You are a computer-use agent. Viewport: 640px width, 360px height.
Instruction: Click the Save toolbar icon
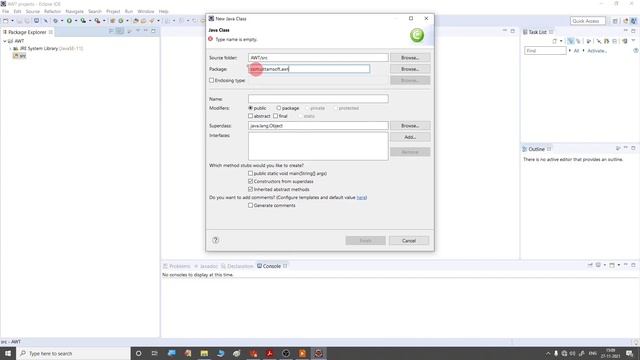pos(20,20)
